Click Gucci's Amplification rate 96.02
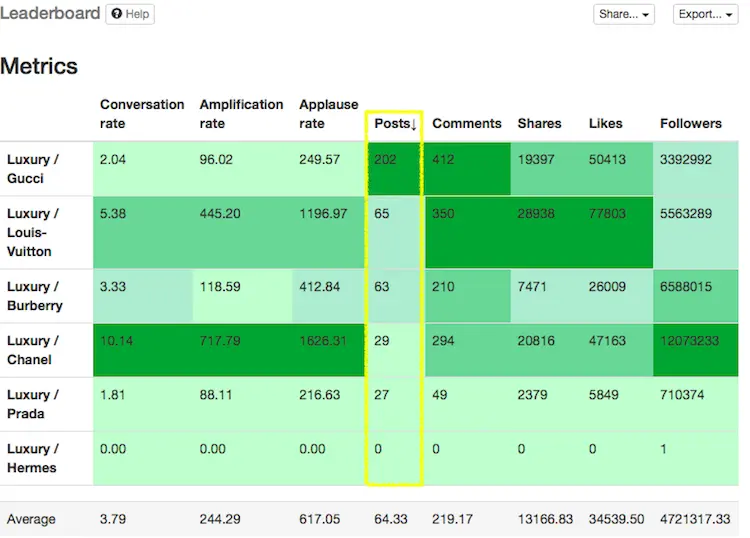 216,159
